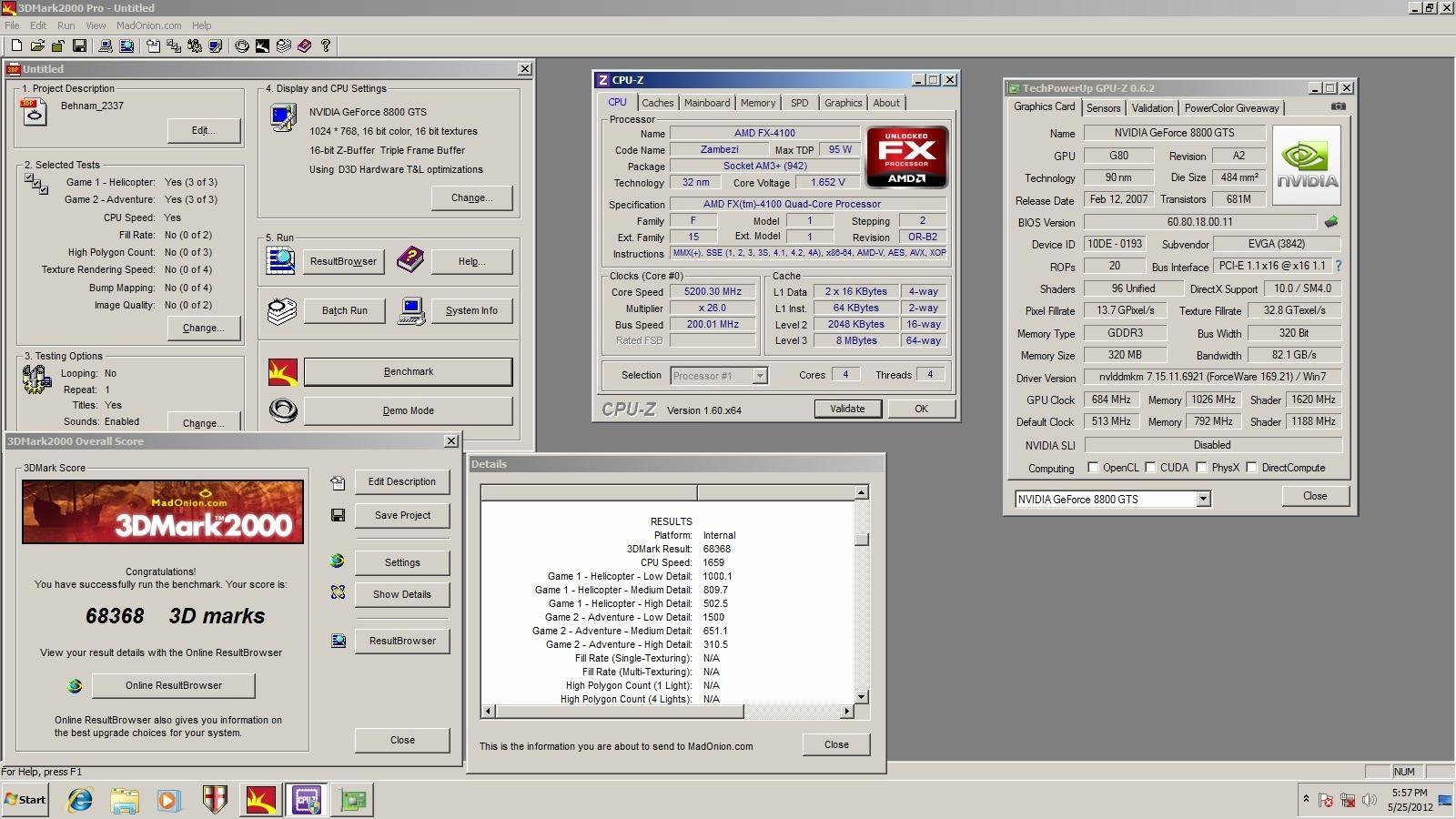1456x819 pixels.
Task: Click the Demo Mode button
Action: (x=408, y=410)
